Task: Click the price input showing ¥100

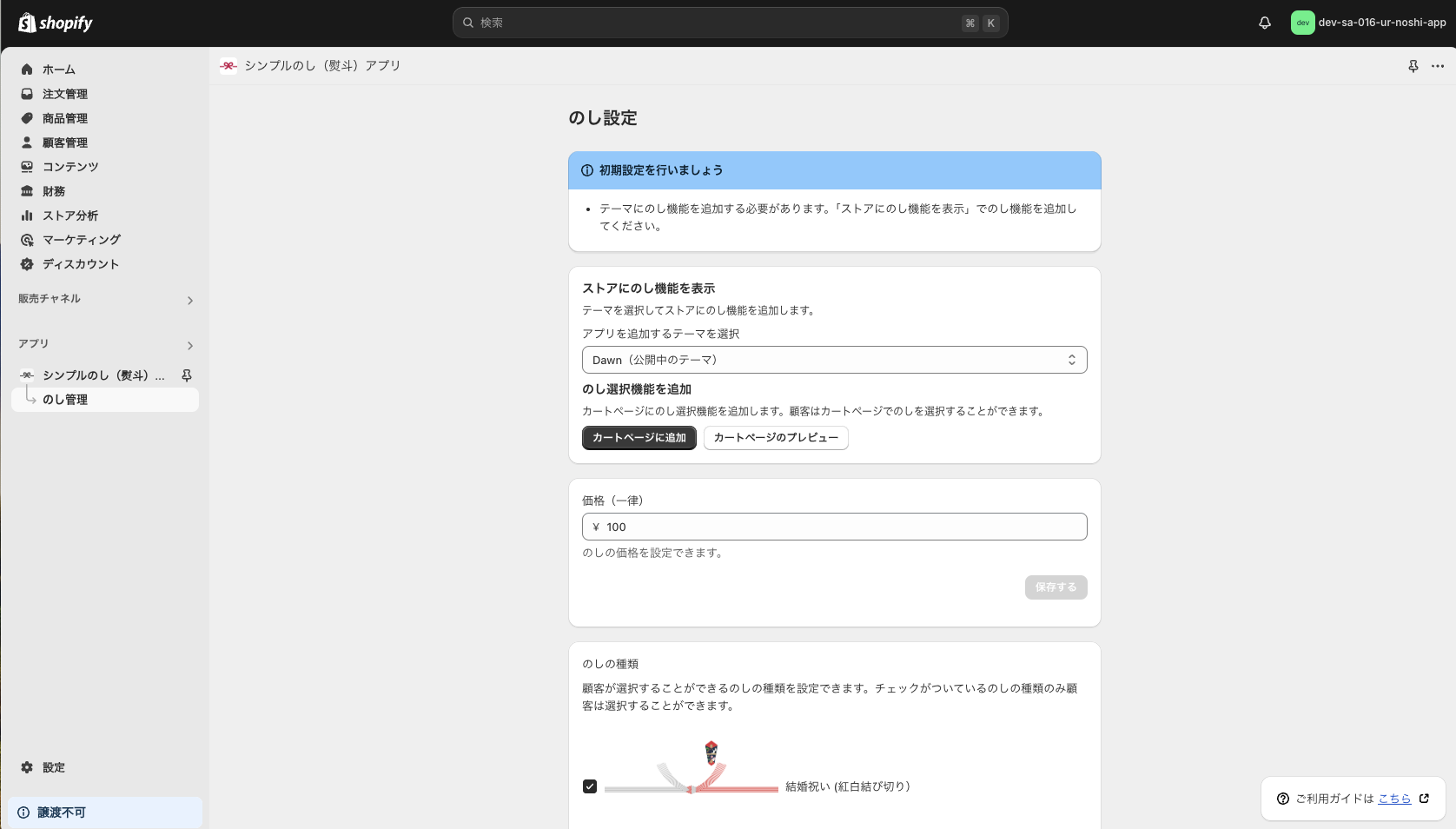Action: (834, 527)
